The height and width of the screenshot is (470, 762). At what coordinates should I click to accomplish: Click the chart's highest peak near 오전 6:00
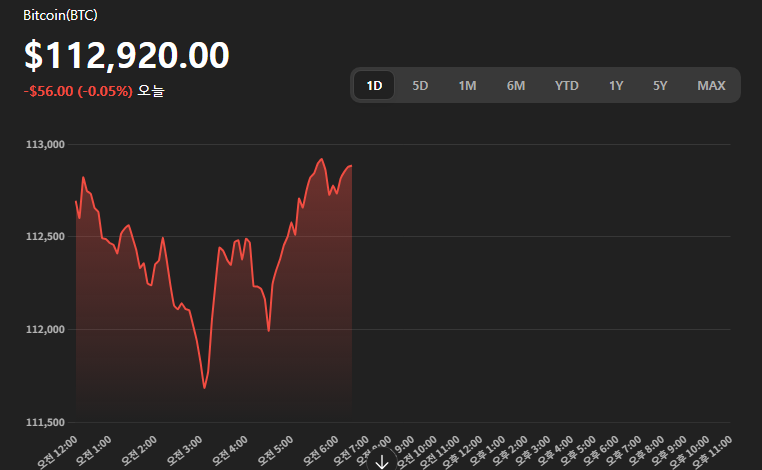pos(321,159)
